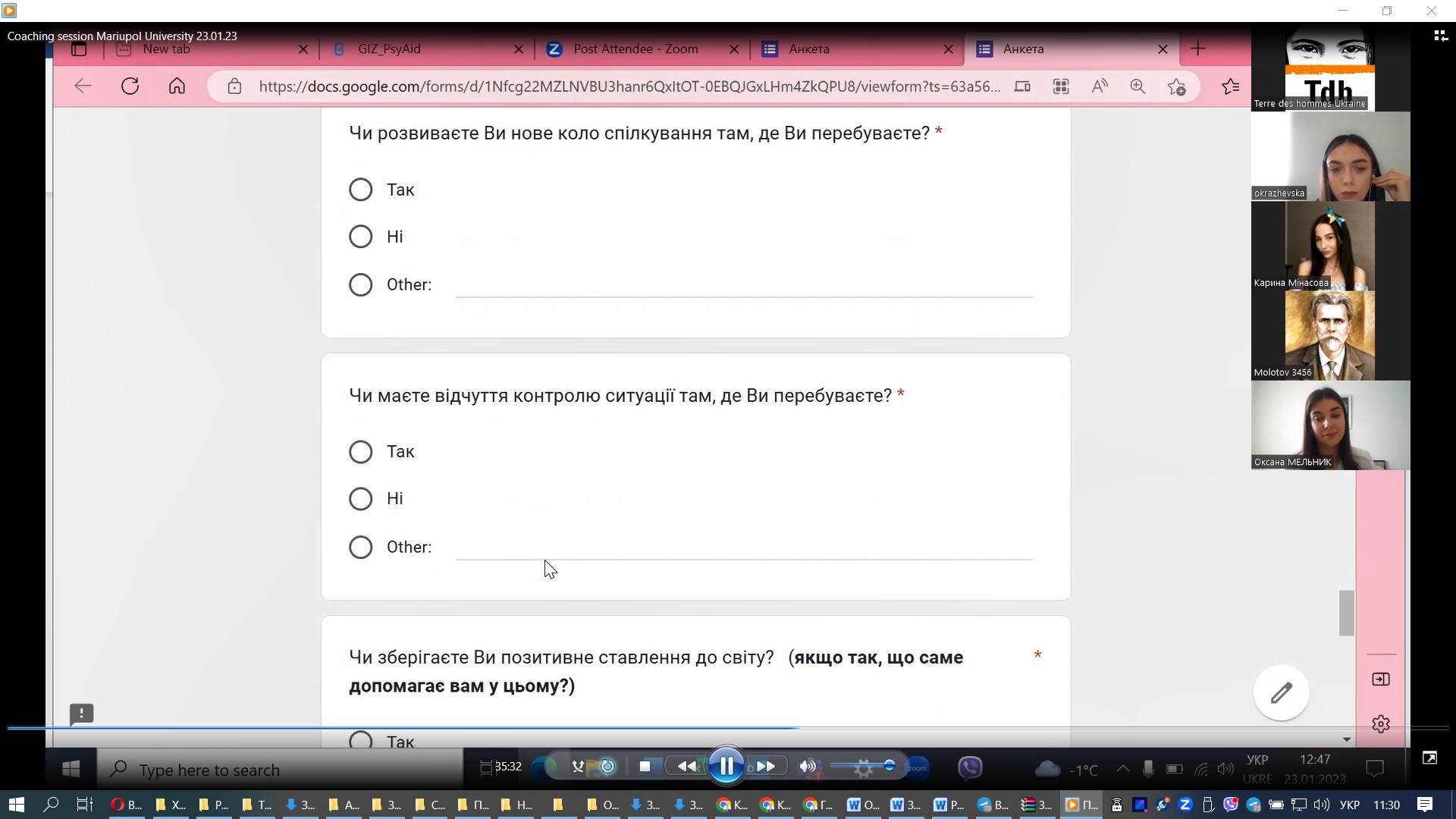Click the fast forward button
Screen dimensions: 1456x819
(x=766, y=767)
